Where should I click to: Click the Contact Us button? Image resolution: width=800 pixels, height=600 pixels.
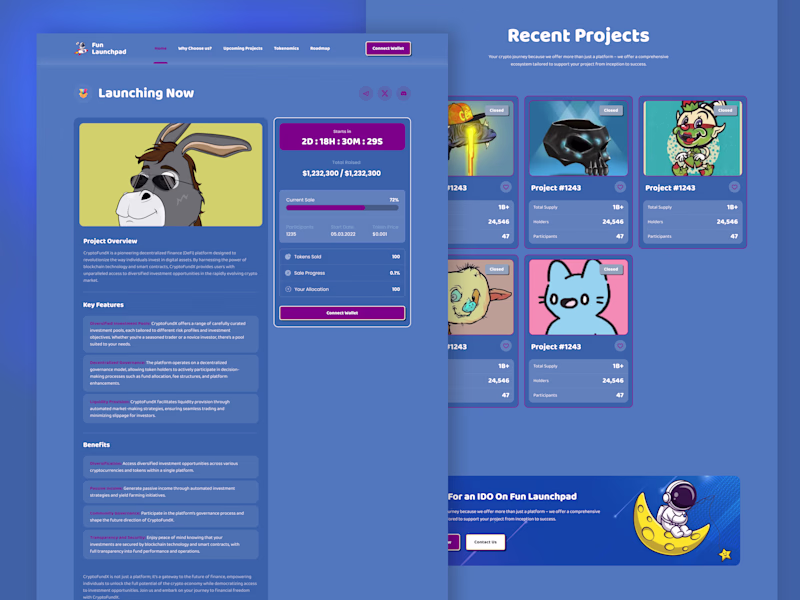pos(485,542)
